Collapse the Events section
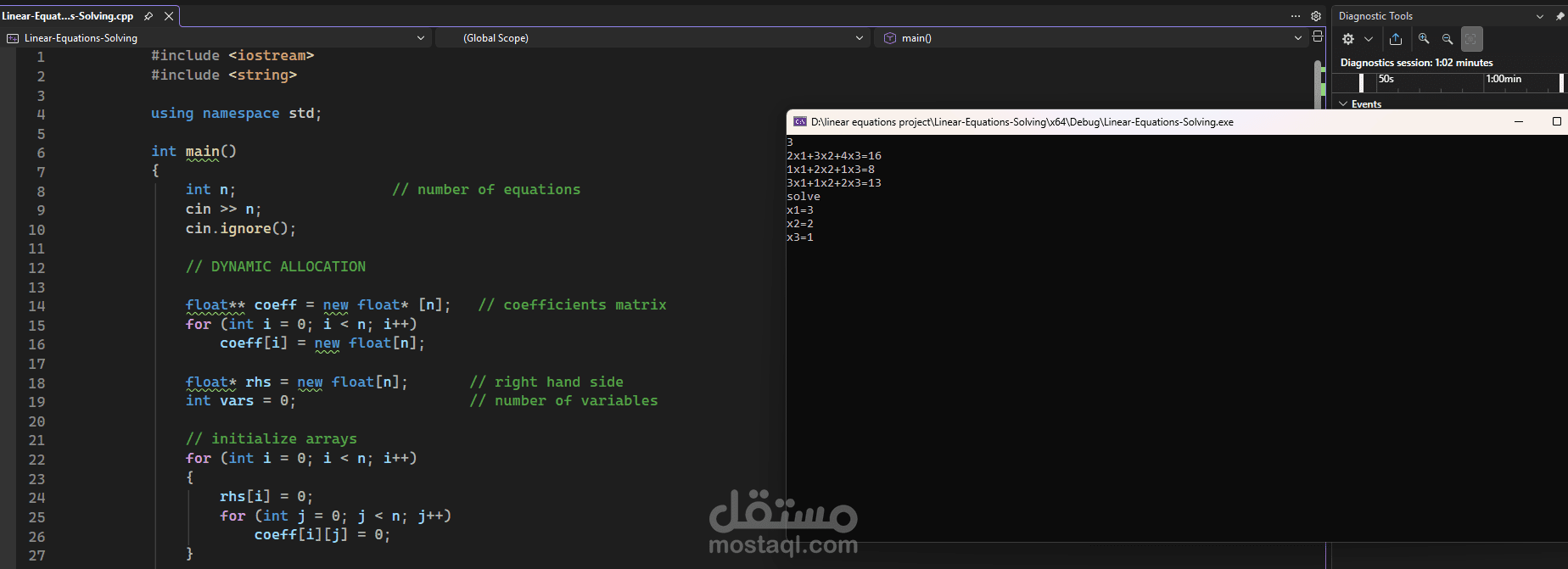This screenshot has width=1568, height=569. click(x=1343, y=104)
